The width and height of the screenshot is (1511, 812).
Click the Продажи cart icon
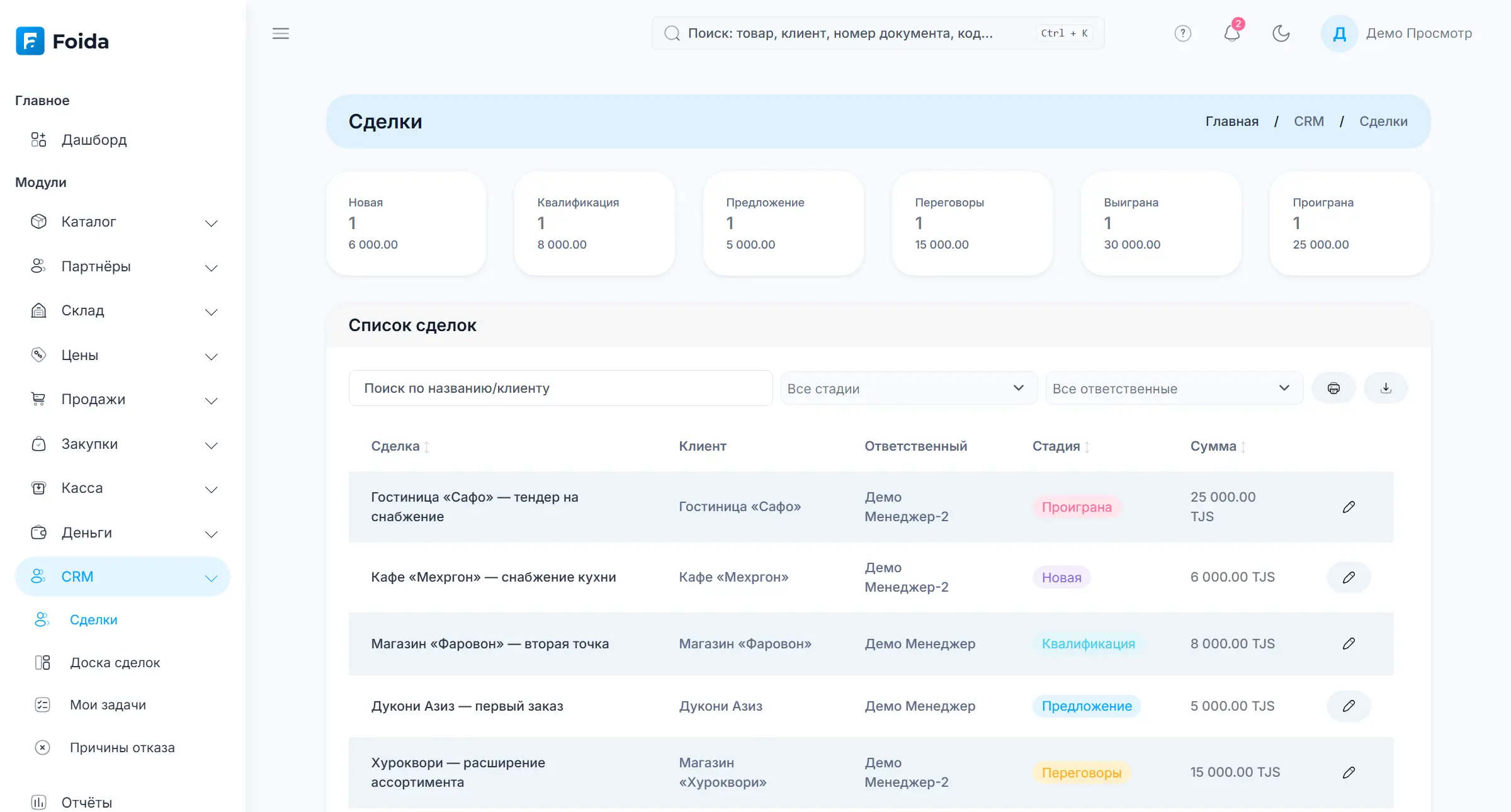pos(38,399)
